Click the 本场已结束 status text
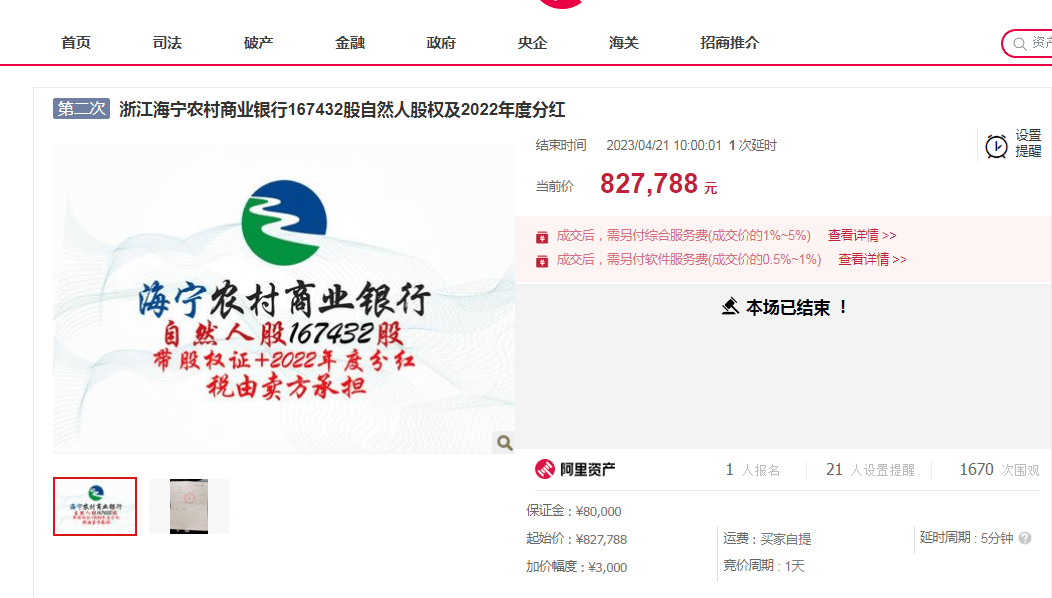This screenshot has height=598, width=1052. [x=796, y=307]
